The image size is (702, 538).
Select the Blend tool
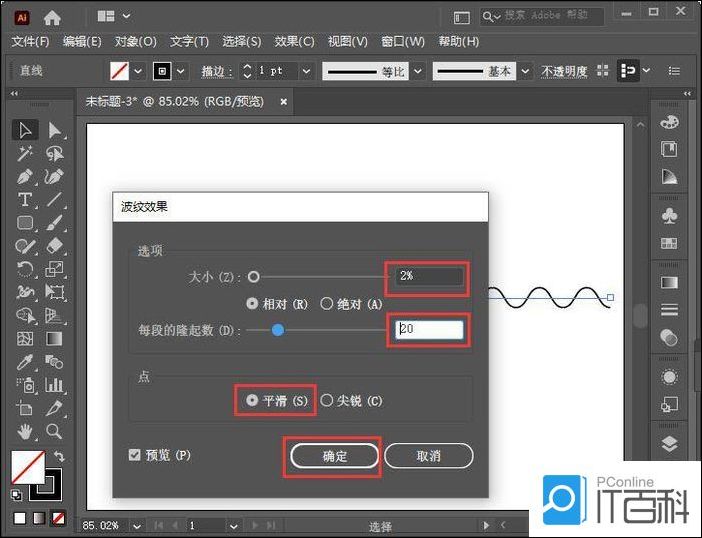[54, 362]
